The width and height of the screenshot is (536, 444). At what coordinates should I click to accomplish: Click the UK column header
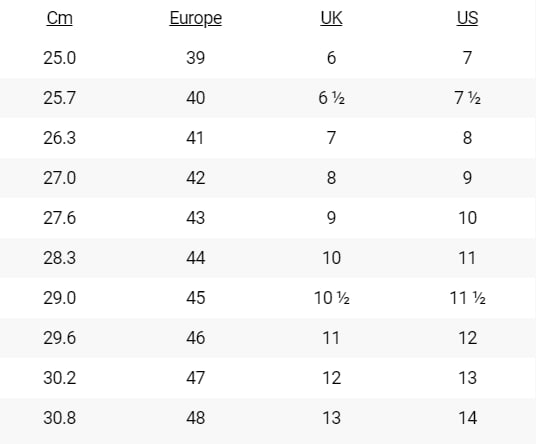coord(331,18)
